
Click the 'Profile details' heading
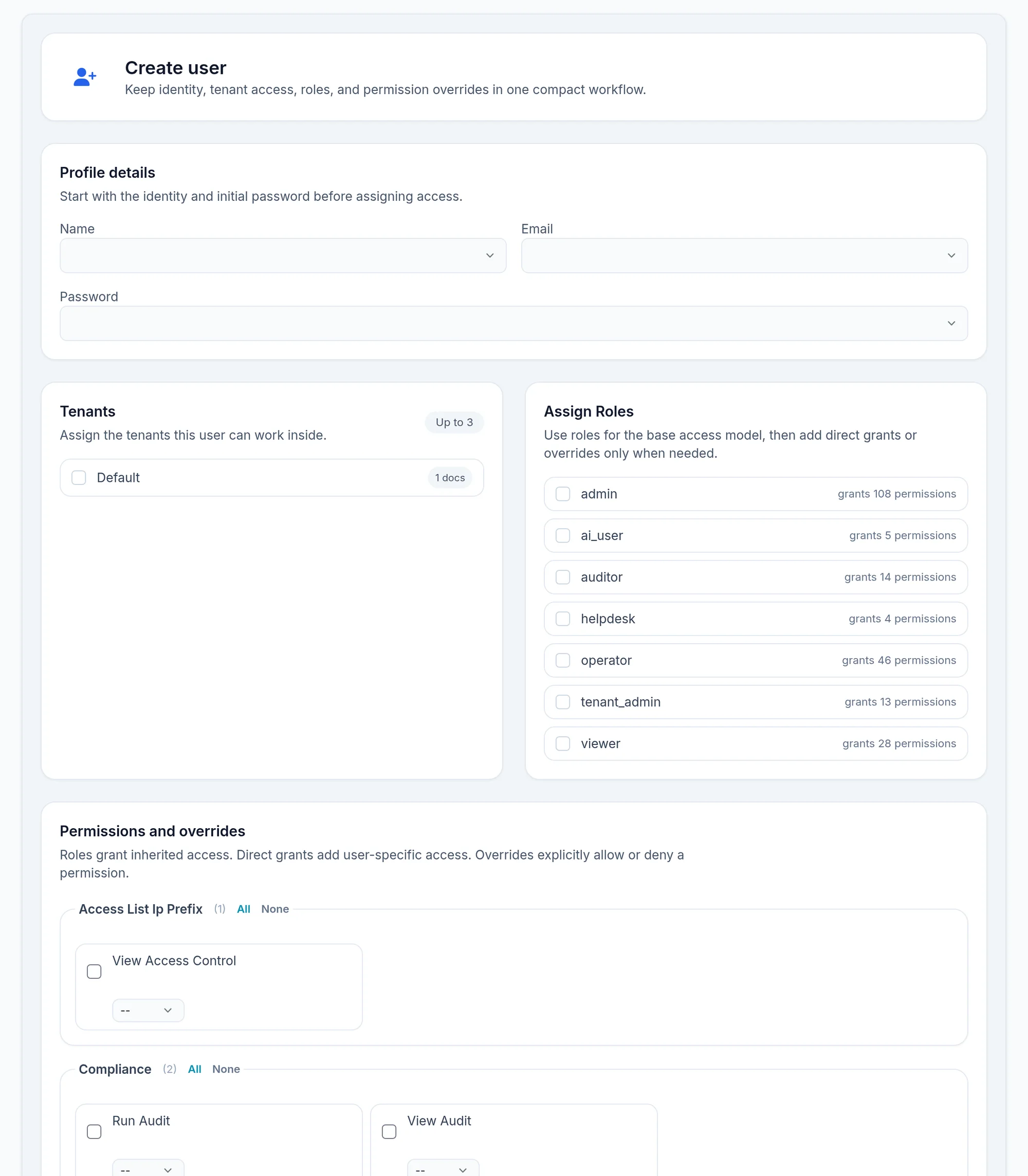point(107,173)
